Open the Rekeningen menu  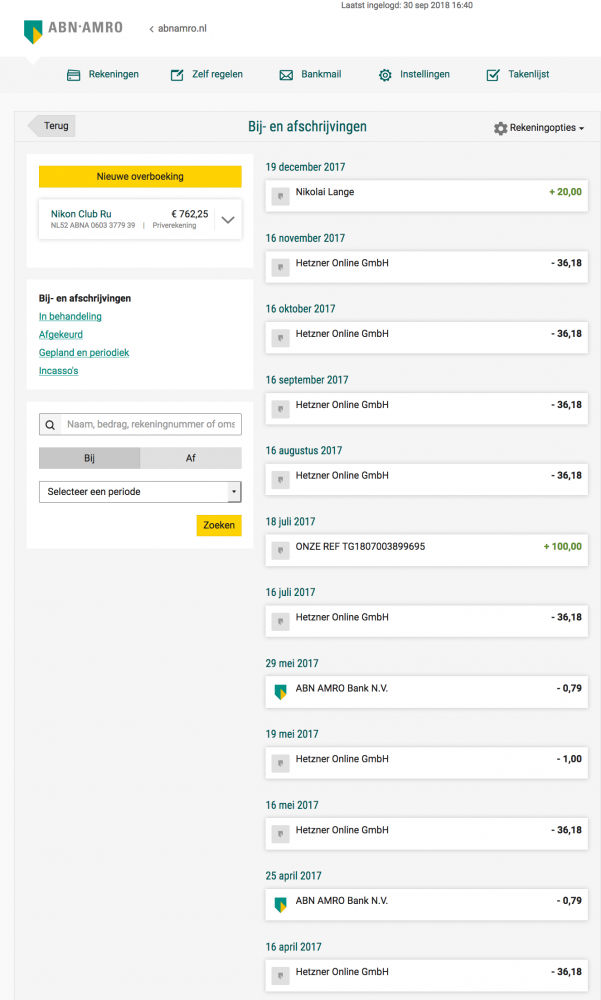tap(103, 75)
